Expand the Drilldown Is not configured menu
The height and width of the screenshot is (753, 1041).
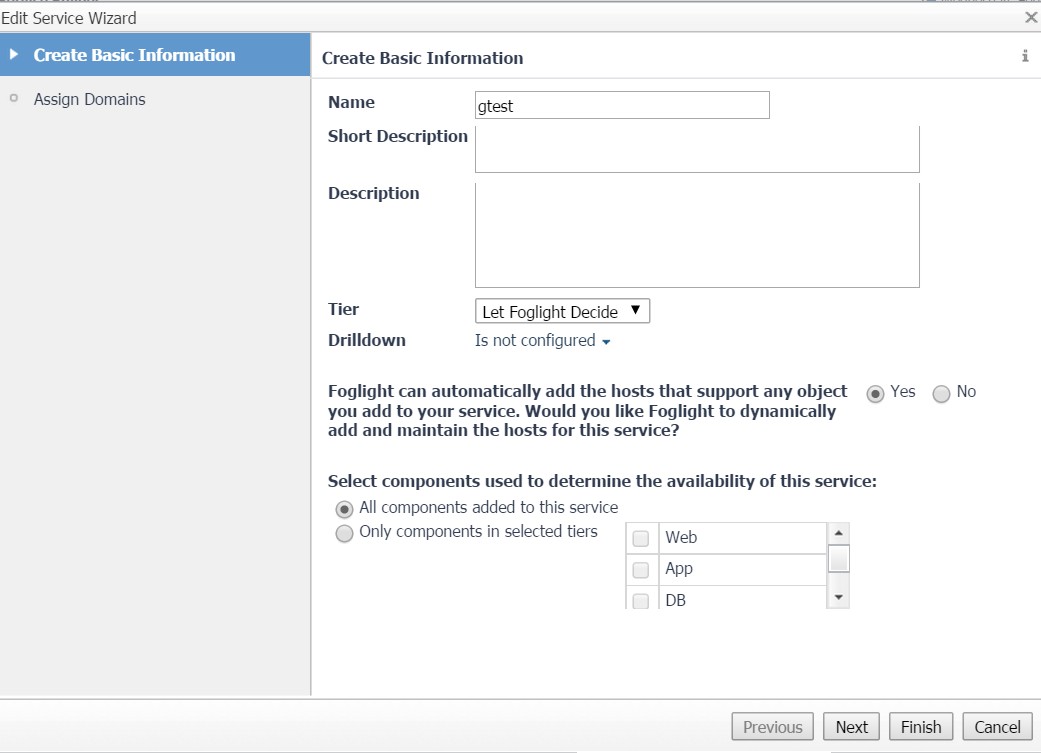542,341
